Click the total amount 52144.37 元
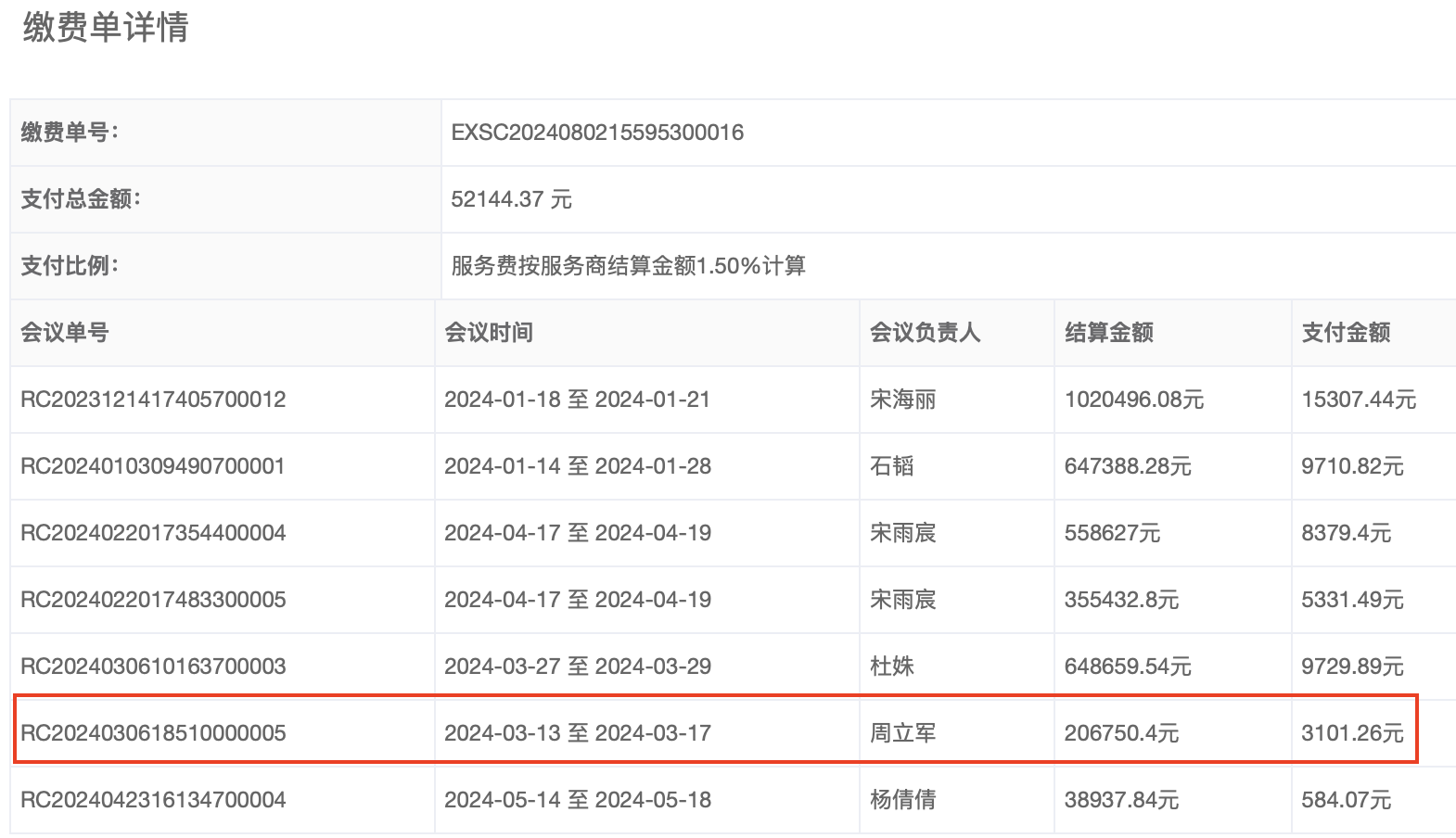This screenshot has width=1456, height=838. pos(511,199)
